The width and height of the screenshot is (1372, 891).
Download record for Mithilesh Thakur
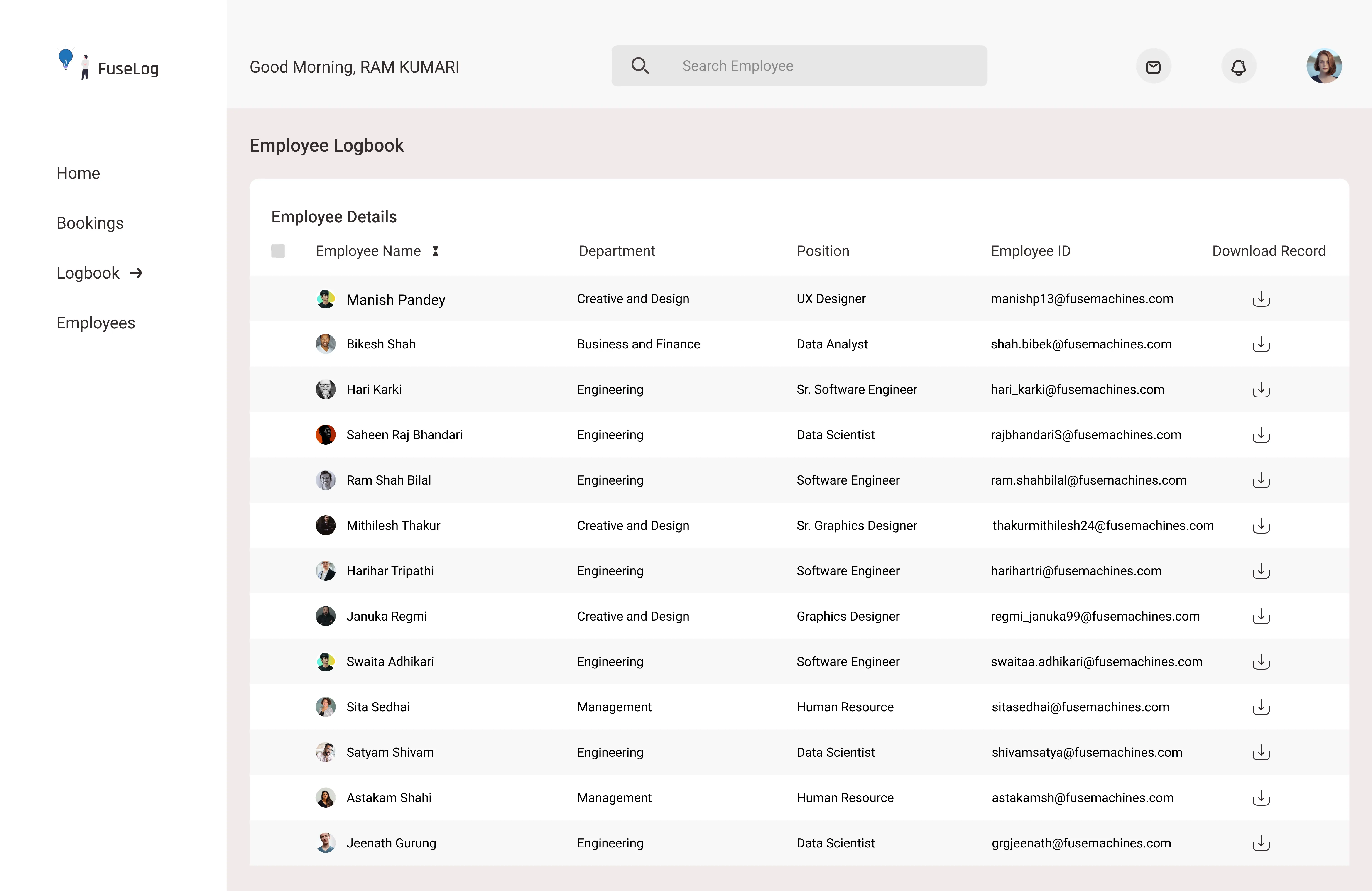click(1261, 526)
